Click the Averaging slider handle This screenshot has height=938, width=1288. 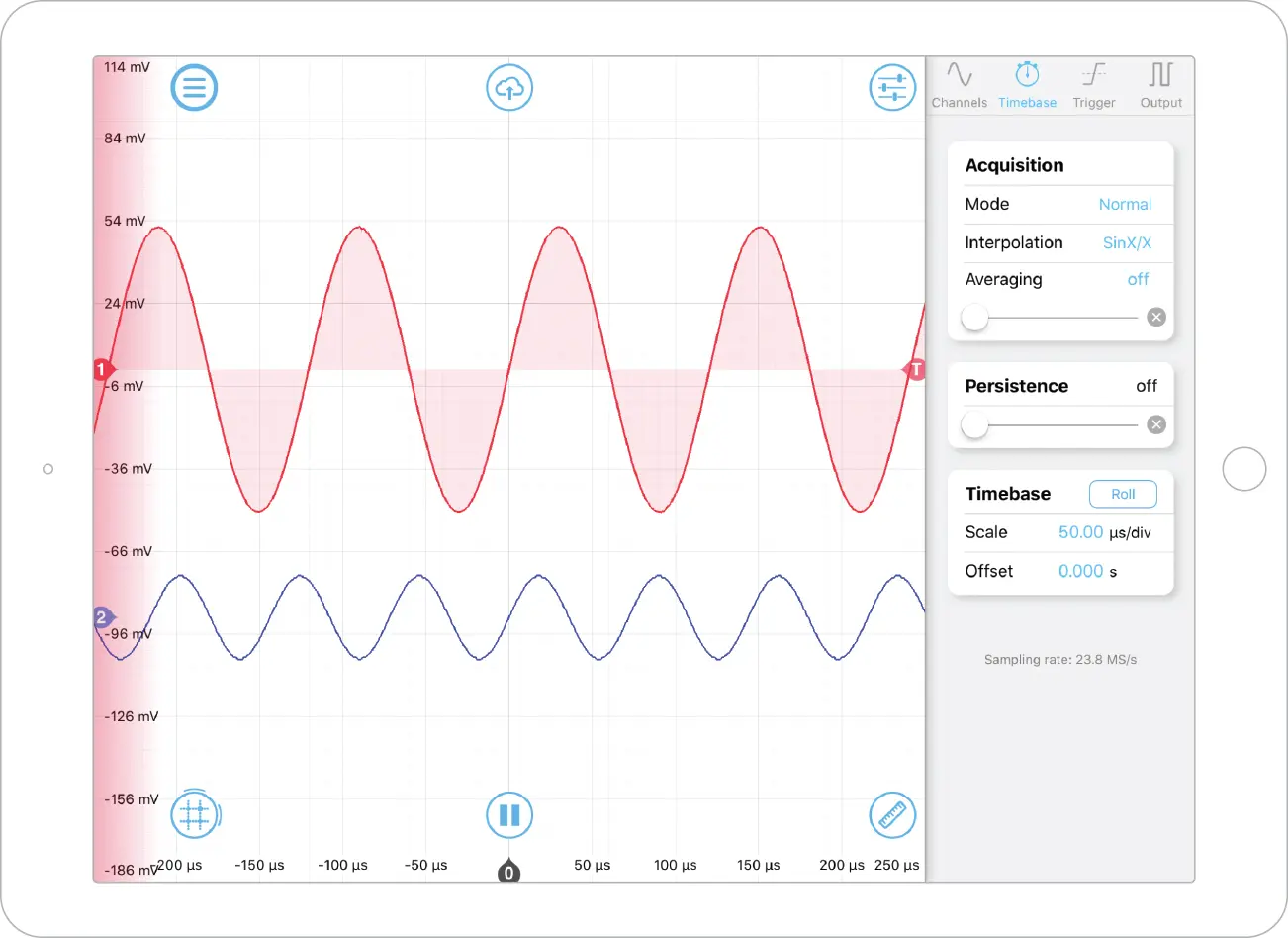[x=975, y=318]
